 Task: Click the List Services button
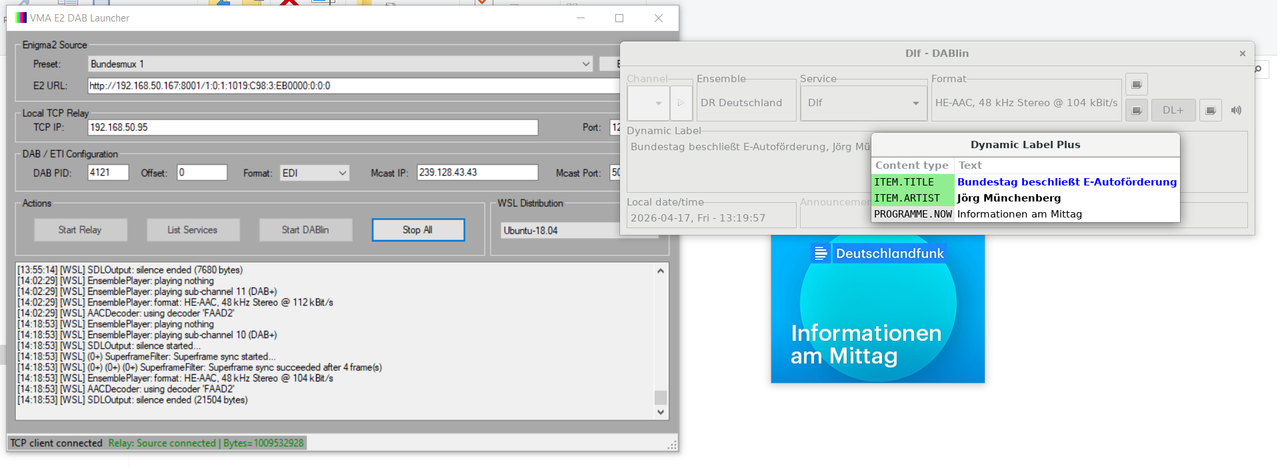pos(192,230)
